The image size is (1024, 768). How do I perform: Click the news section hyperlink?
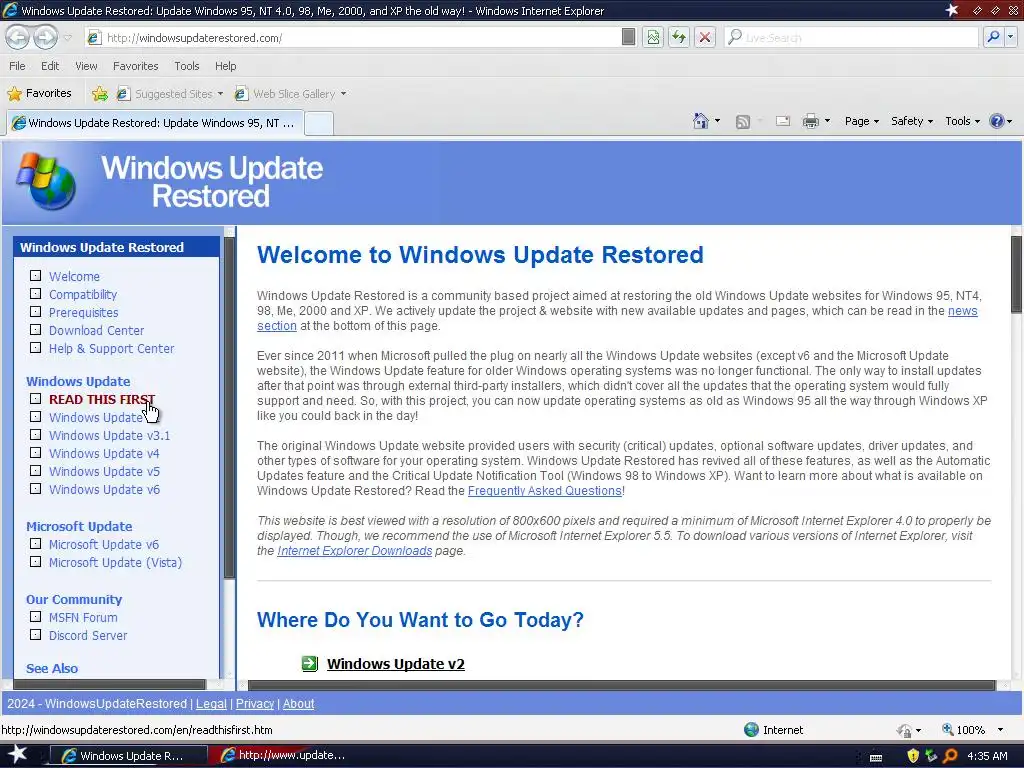(x=963, y=311)
